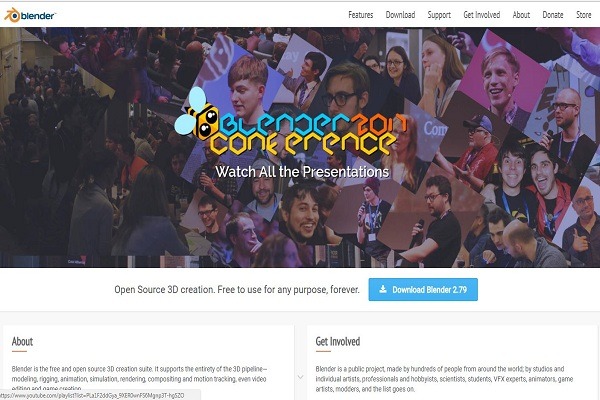Click the About section heading

pos(22,341)
